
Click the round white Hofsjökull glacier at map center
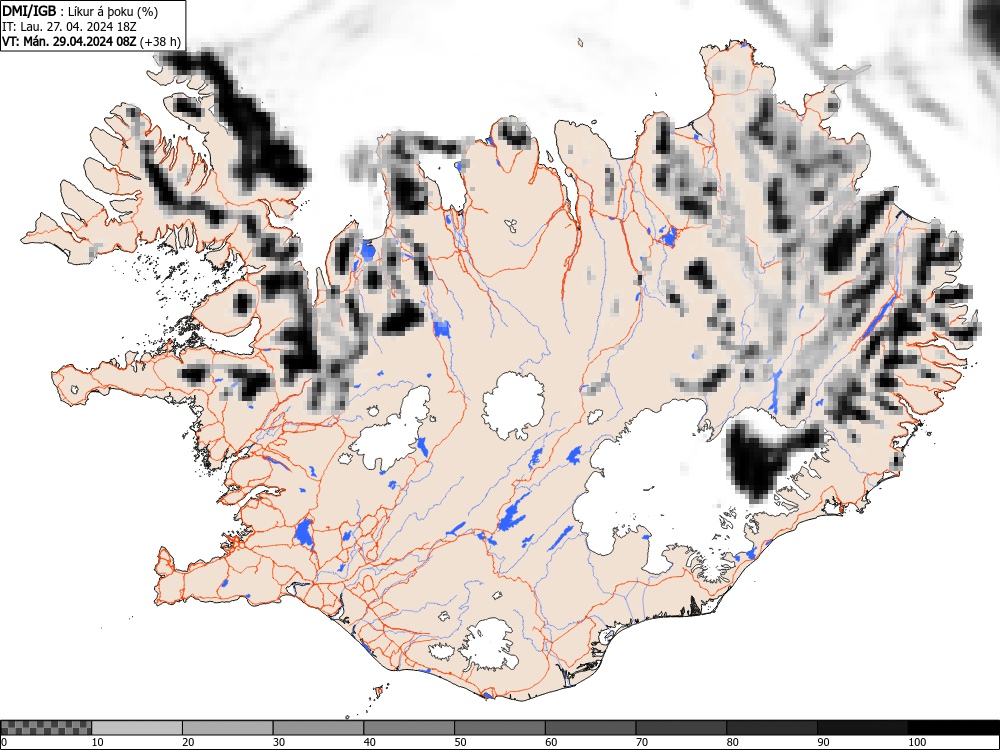coord(514,406)
